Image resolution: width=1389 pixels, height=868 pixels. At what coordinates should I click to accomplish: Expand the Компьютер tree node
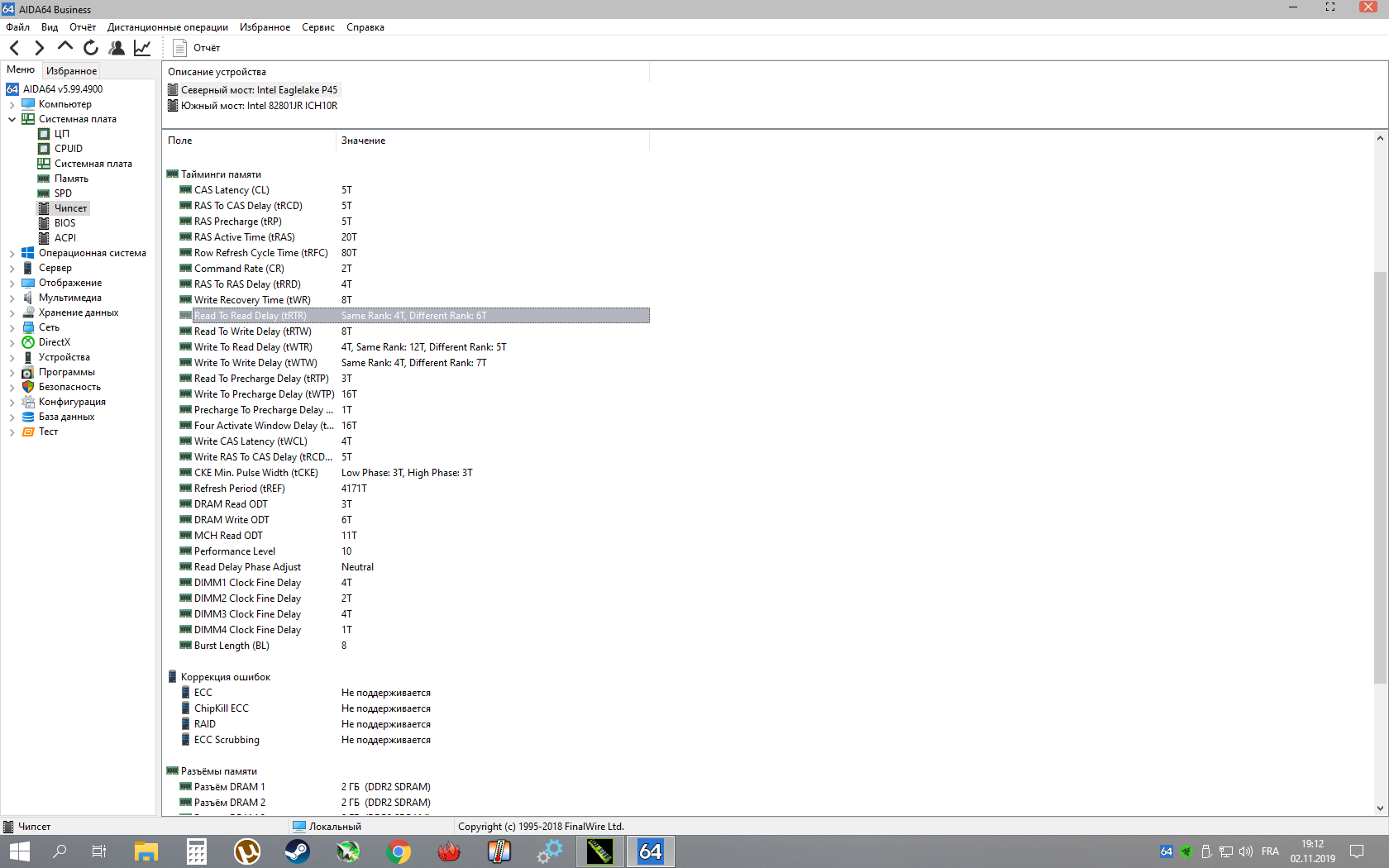[x=12, y=104]
